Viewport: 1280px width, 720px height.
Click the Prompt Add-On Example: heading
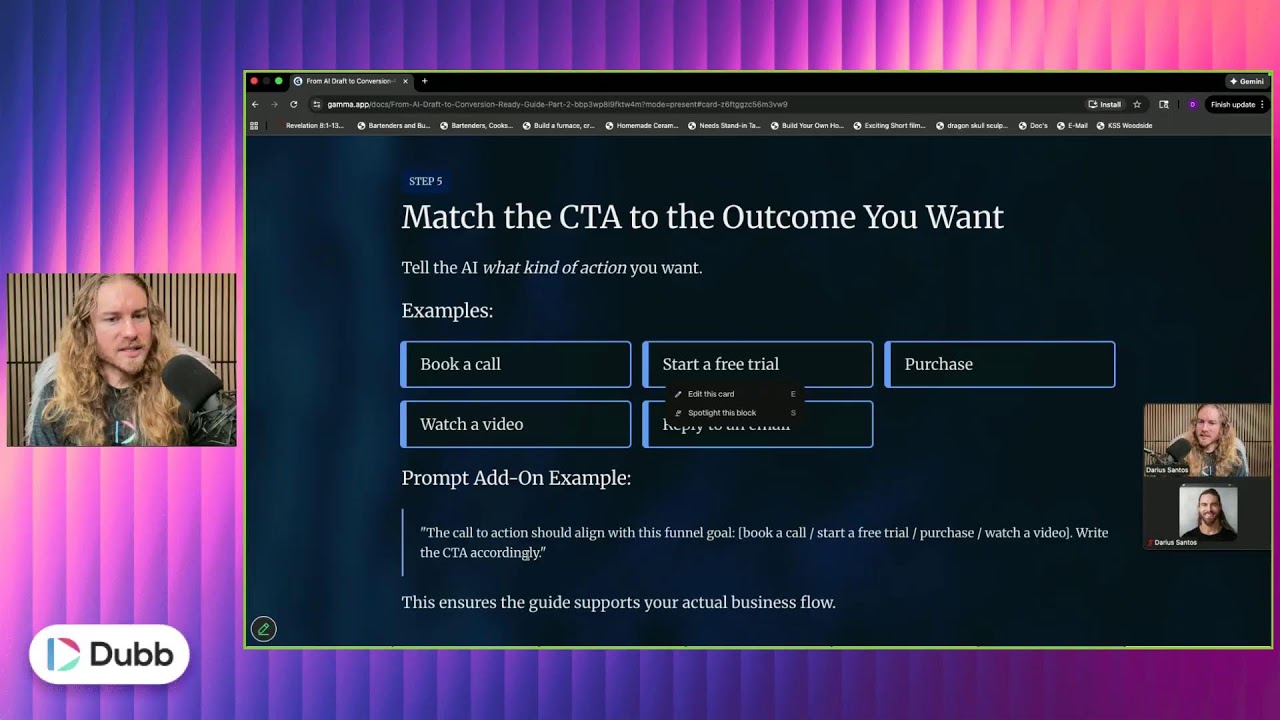pos(516,478)
